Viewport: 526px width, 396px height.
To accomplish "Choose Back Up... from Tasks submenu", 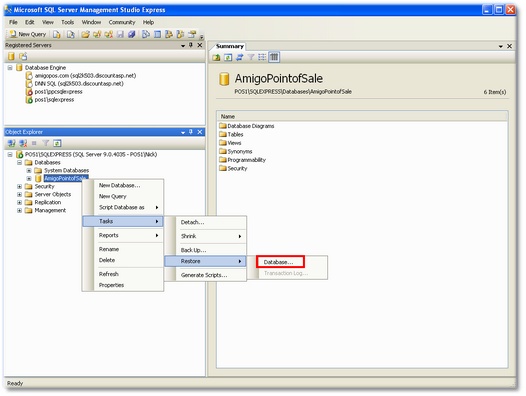I will (205, 250).
